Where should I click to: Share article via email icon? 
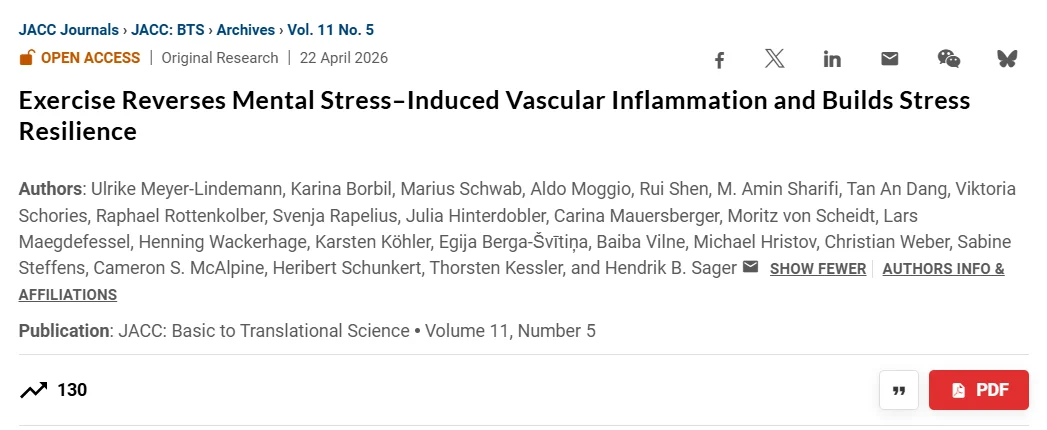pyautogui.click(x=889, y=59)
